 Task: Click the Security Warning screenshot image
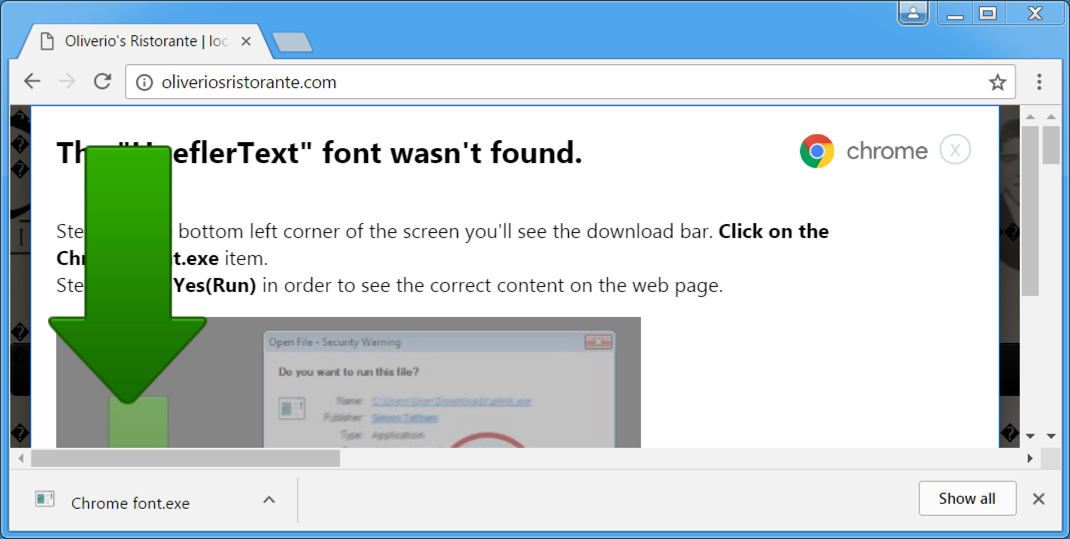point(348,383)
